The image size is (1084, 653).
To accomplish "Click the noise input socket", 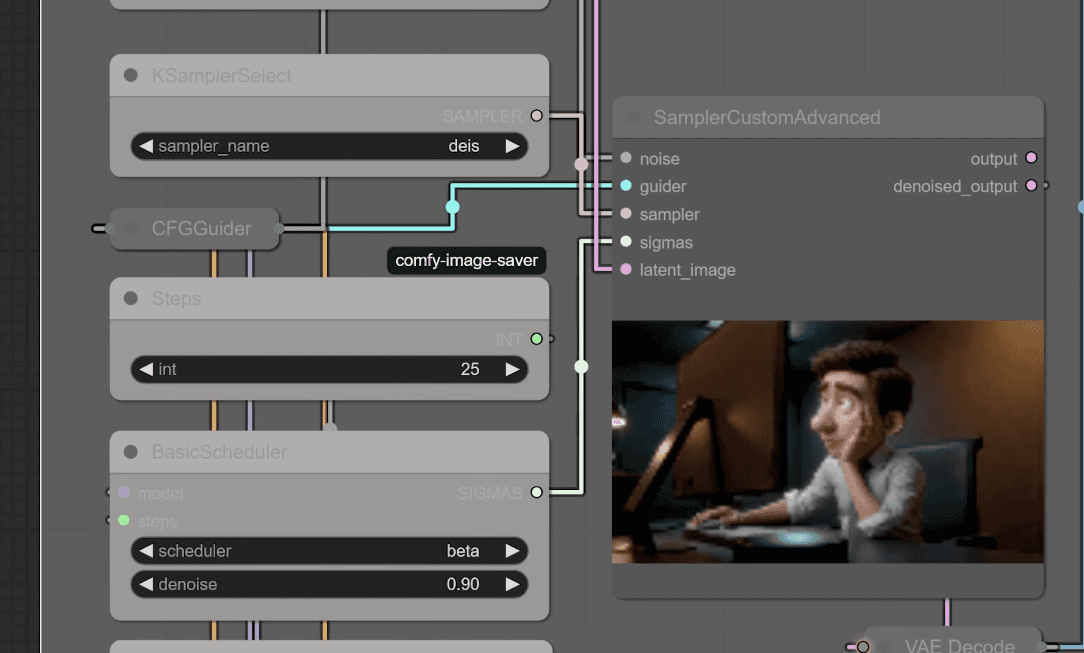I will tap(626, 158).
